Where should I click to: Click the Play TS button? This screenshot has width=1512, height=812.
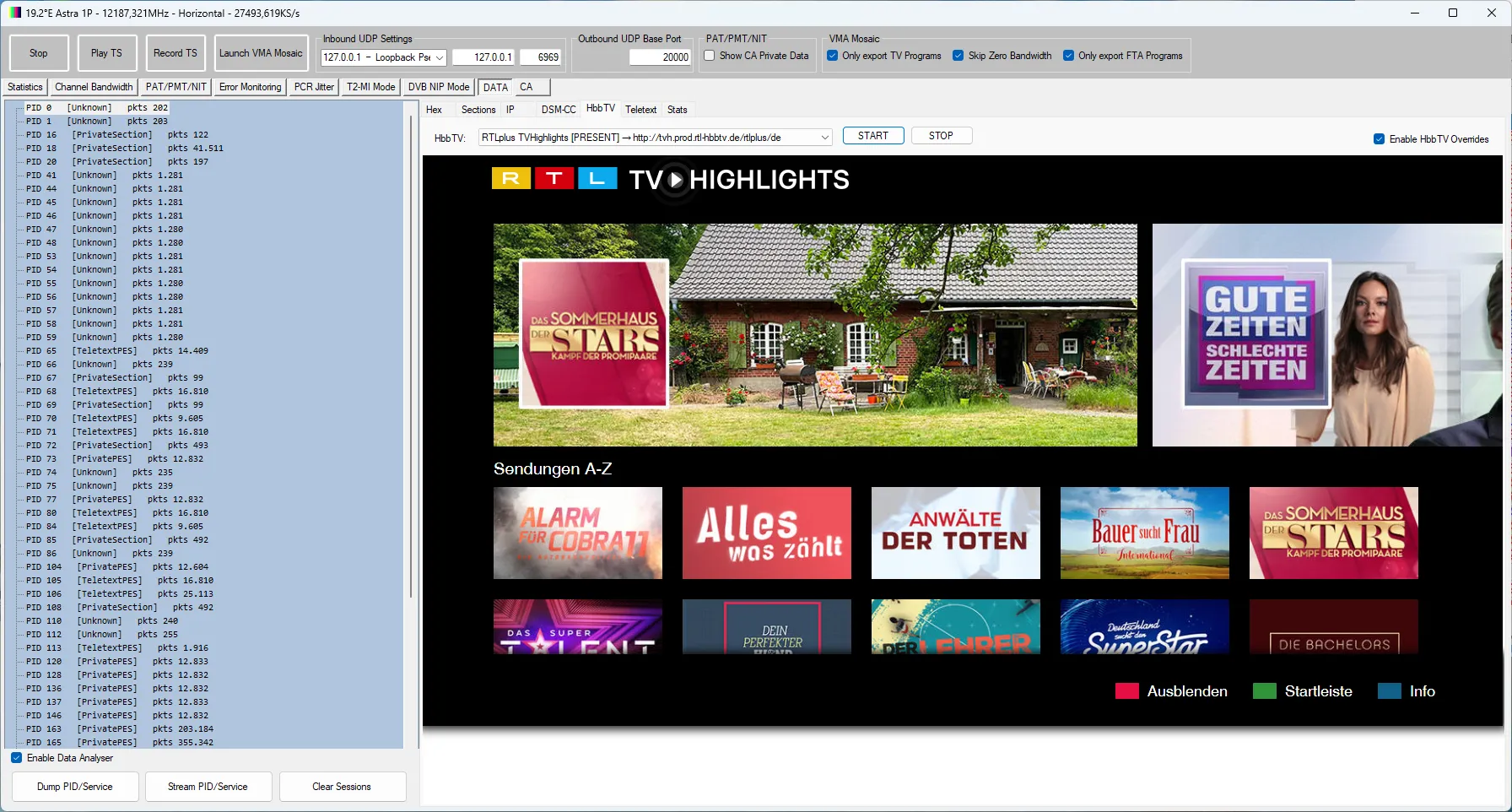click(x=106, y=53)
